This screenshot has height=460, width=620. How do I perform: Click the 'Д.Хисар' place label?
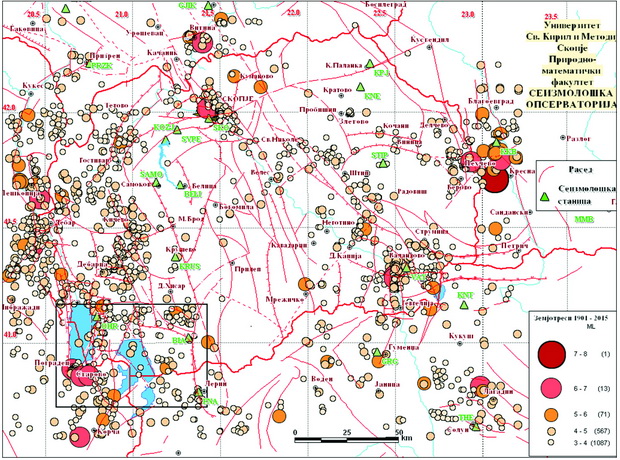point(171,286)
